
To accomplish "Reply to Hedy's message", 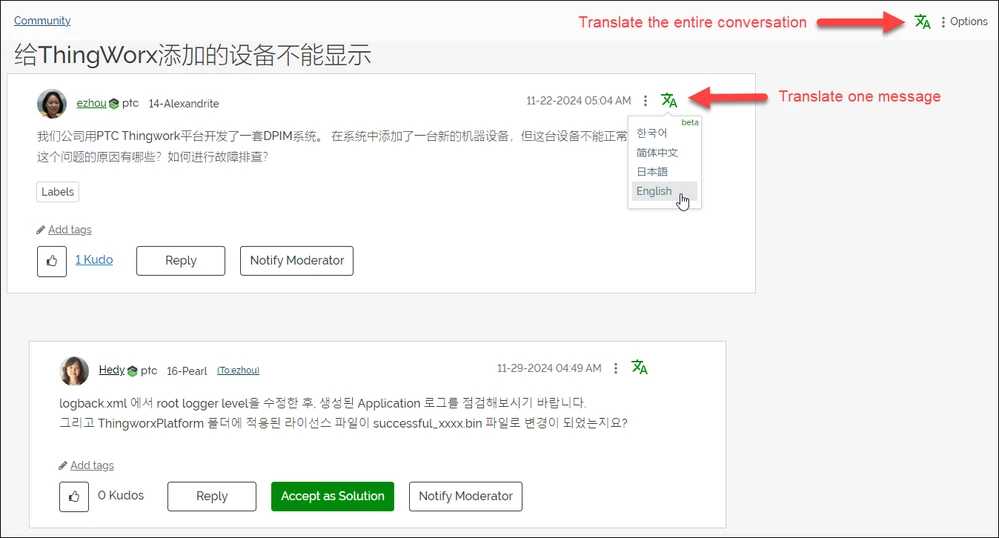I will (212, 497).
